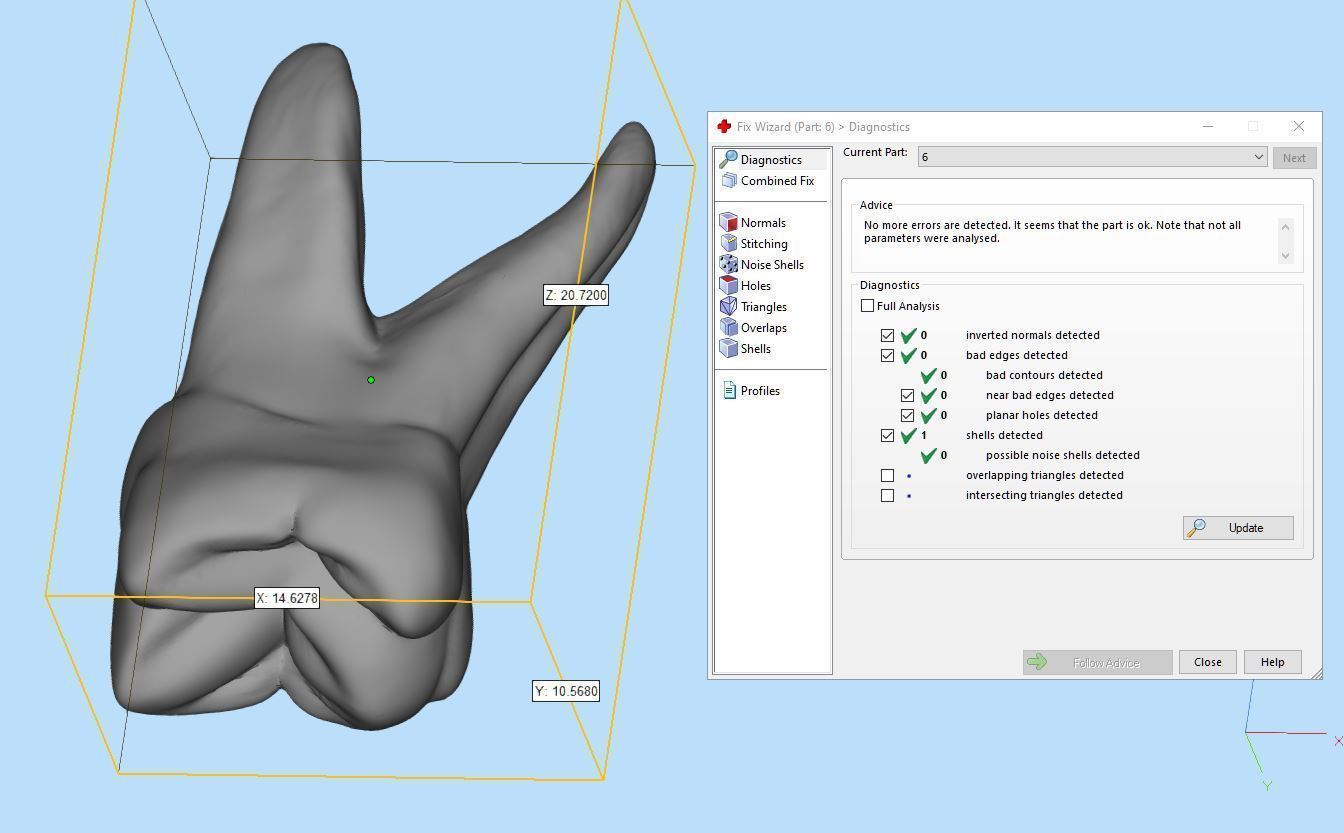Click the Y: 10.5680 dimension label
The height and width of the screenshot is (833, 1344).
coord(566,691)
